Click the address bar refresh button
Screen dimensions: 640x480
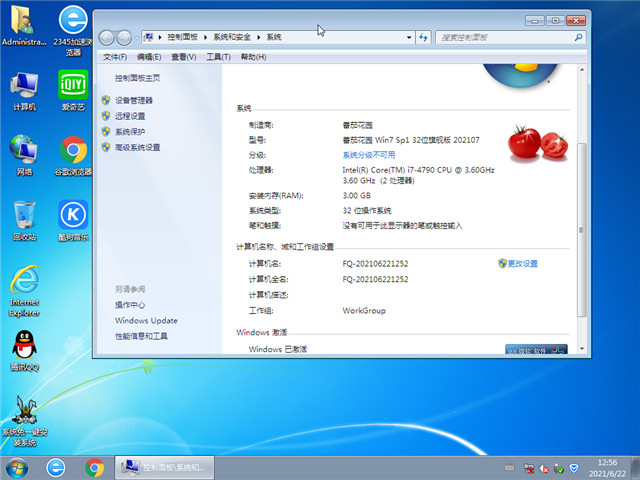point(423,38)
